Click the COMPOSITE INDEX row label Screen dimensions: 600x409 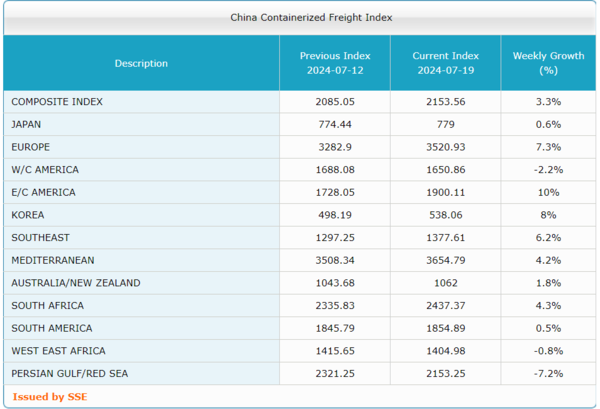tap(57, 102)
